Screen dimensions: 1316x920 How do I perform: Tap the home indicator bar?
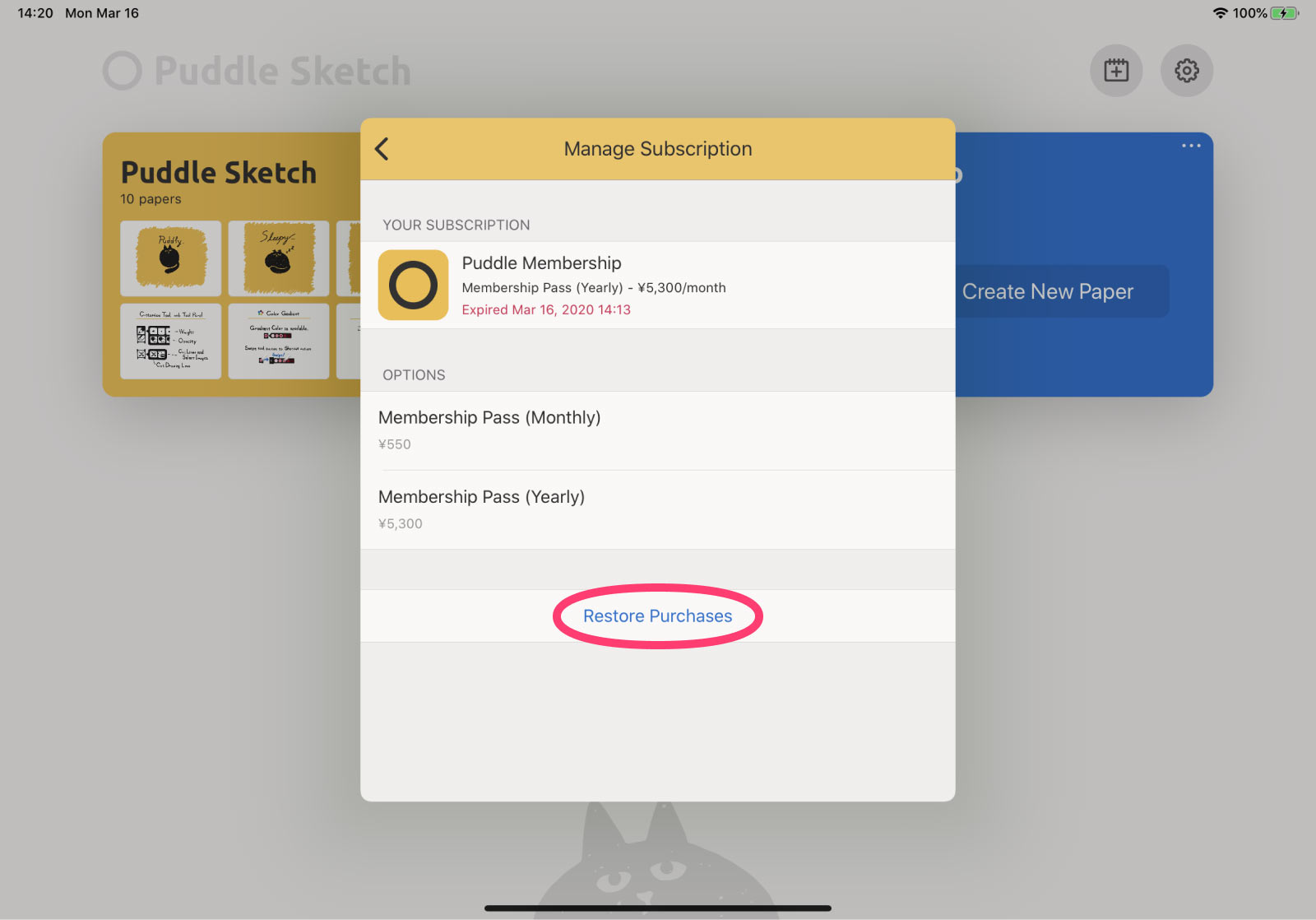tap(658, 908)
